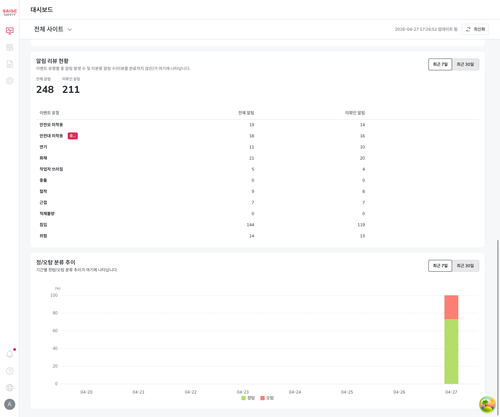This screenshot has width=500, height=417.
Task: Click the total value 19 in table
Action: coord(252,125)
